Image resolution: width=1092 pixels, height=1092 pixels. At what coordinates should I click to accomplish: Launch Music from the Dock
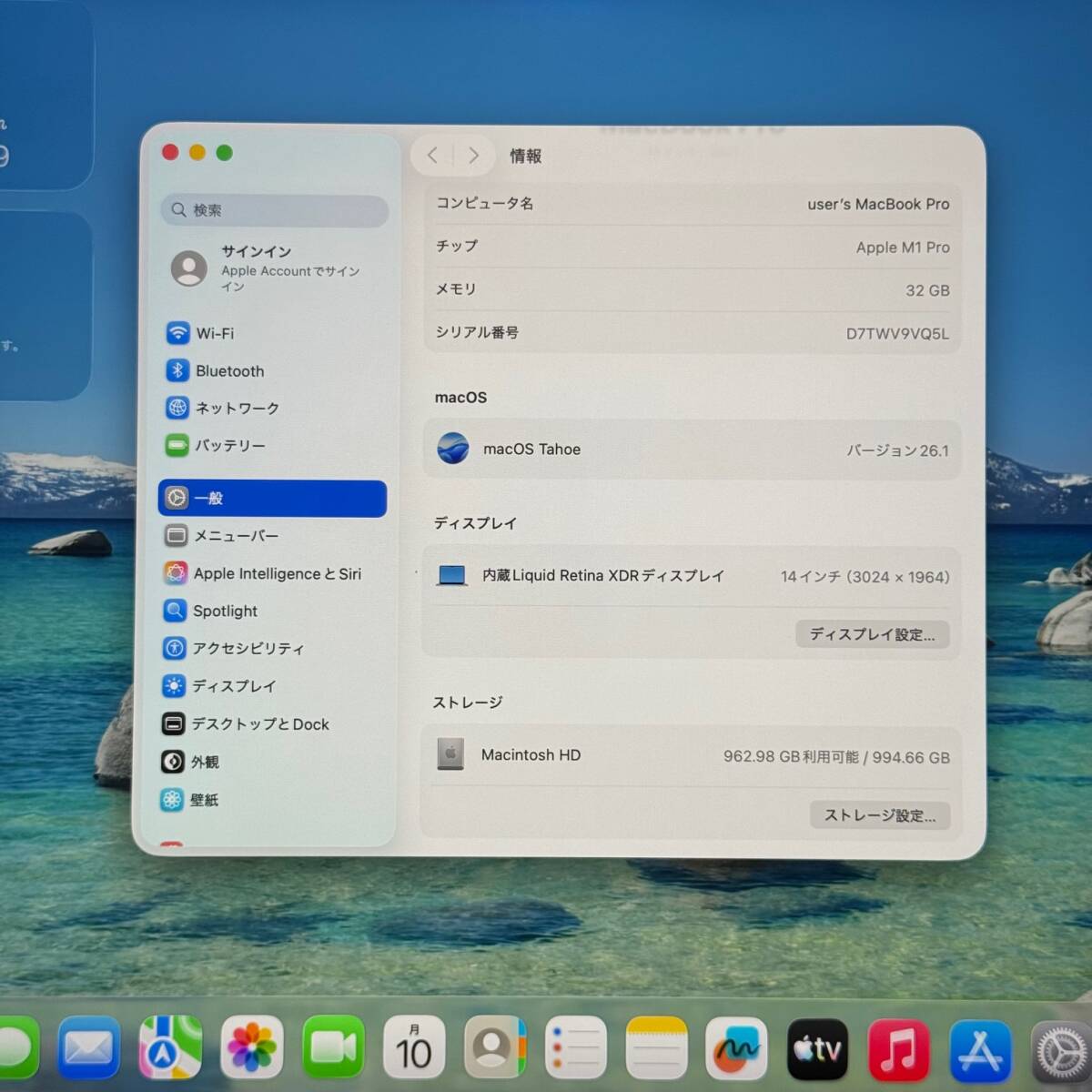pyautogui.click(x=897, y=1050)
